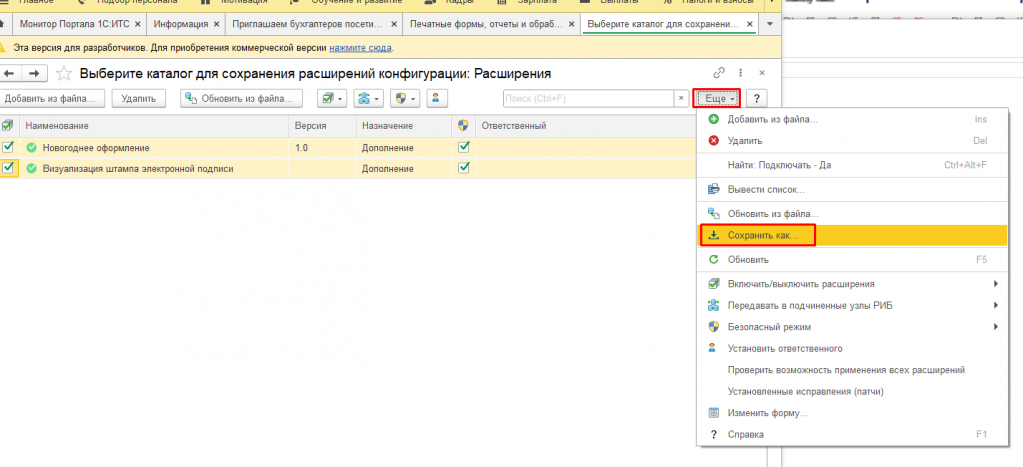Sort by the Версия column header
Image resolution: width=1023 pixels, height=467 pixels.
323,125
